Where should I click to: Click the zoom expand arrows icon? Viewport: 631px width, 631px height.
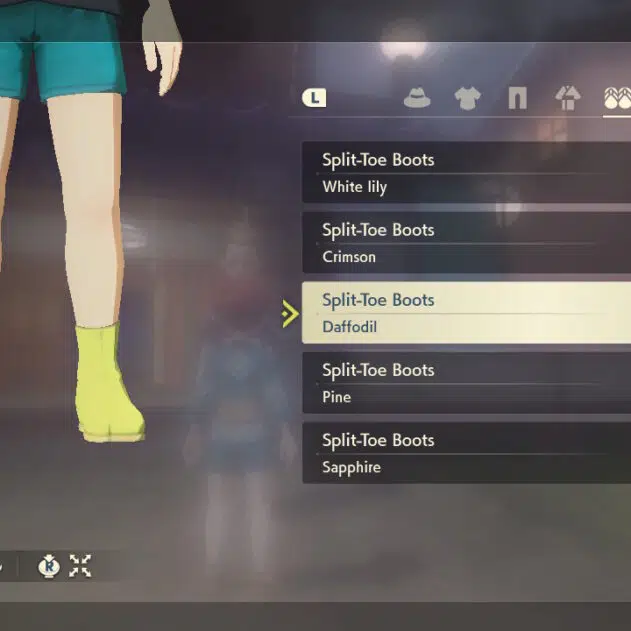tap(80, 565)
